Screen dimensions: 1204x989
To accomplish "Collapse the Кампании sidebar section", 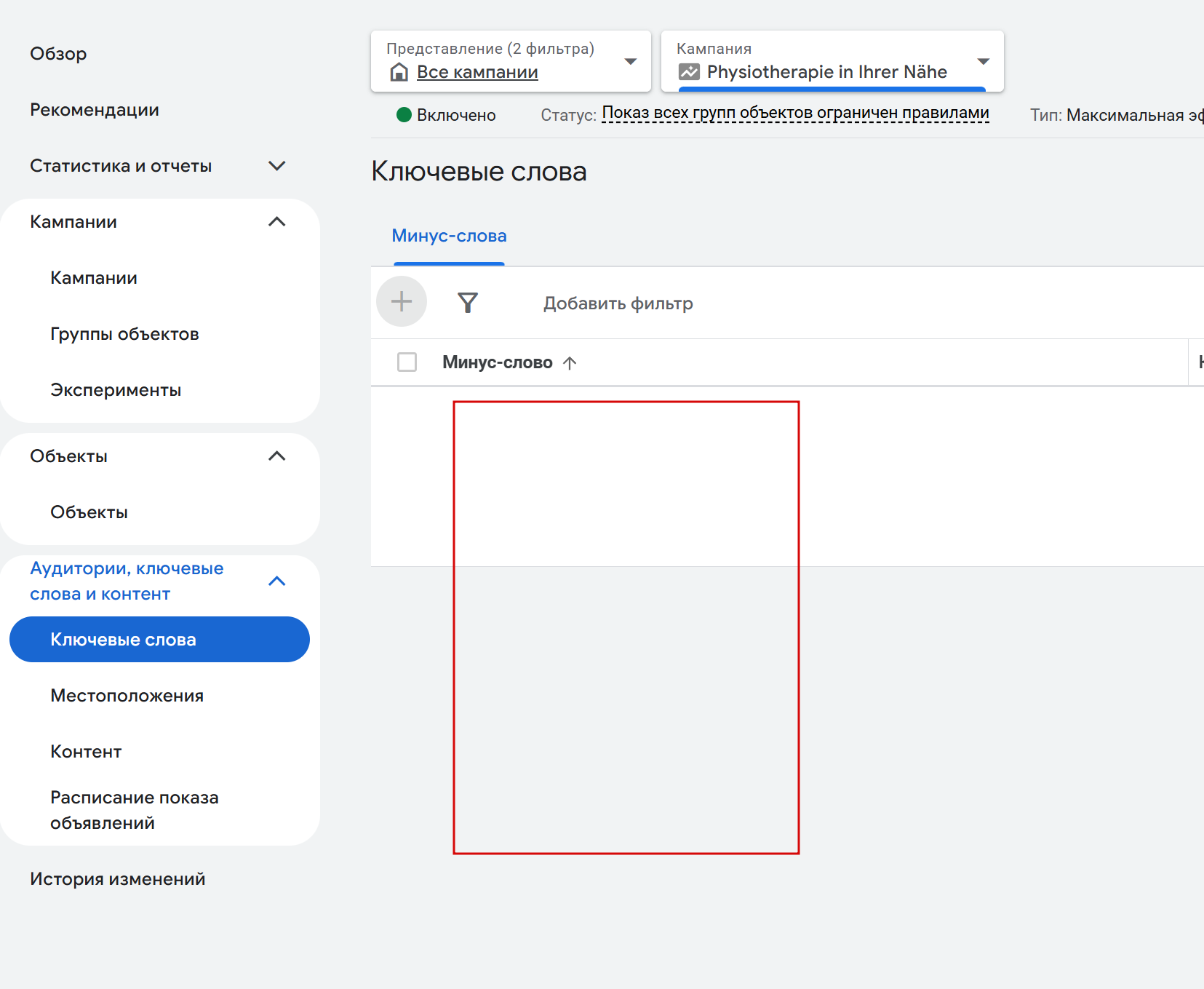I will 276,222.
